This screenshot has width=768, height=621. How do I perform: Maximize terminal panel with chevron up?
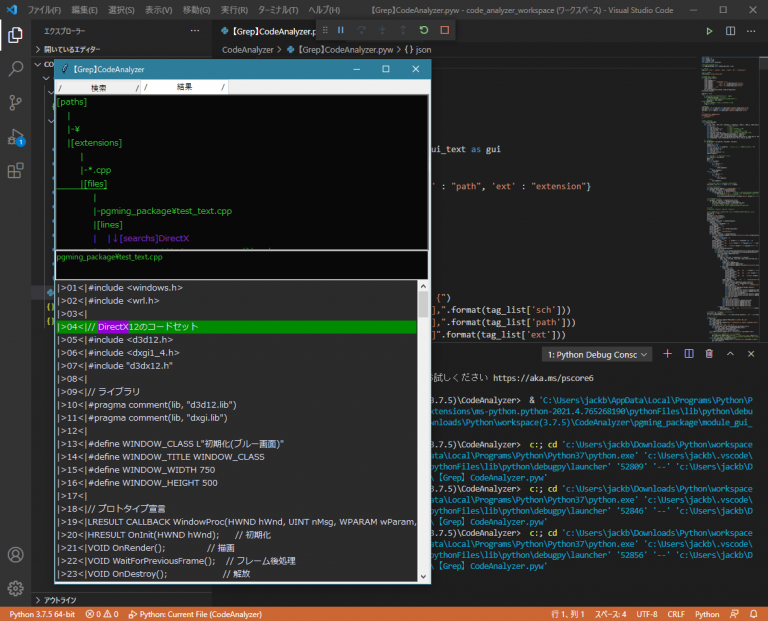[730, 354]
